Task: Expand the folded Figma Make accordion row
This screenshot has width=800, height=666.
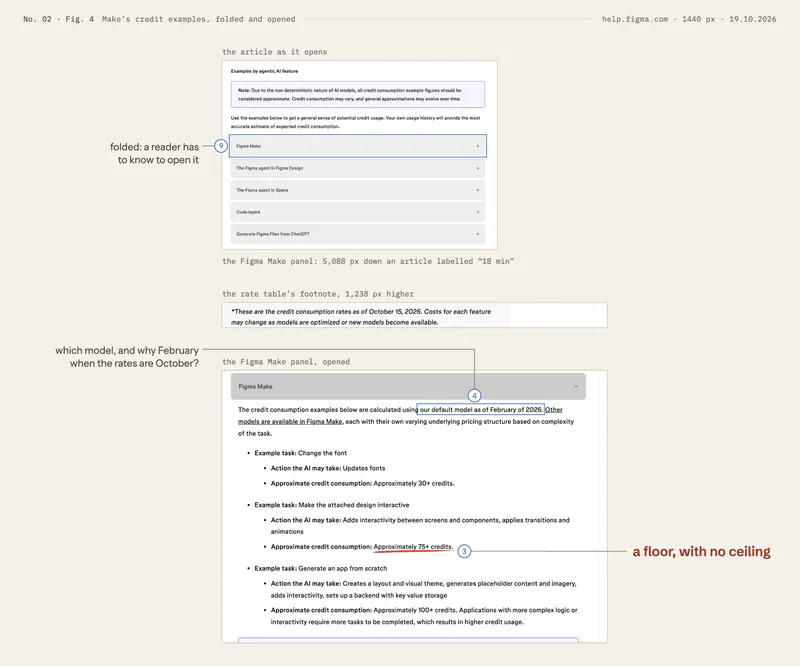Action: [x=358, y=146]
